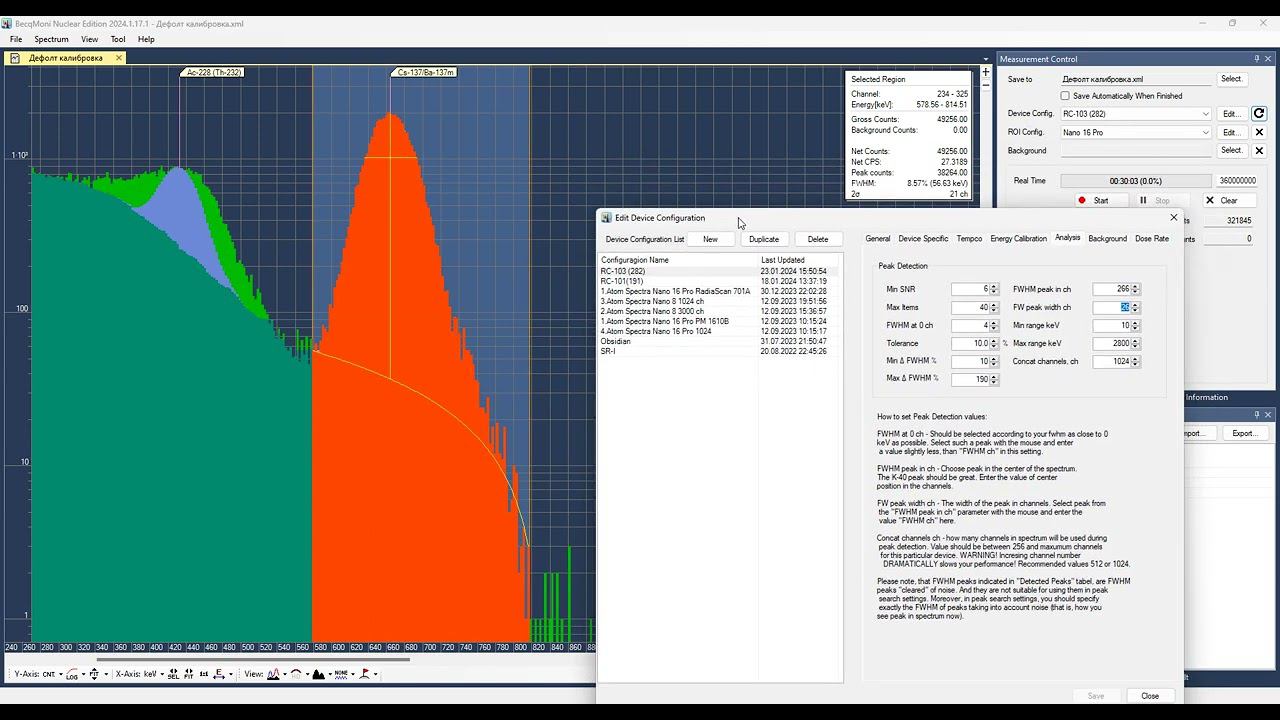Open the LOG scale dropdown arrow
The height and width of the screenshot is (720, 1280).
click(x=83, y=674)
